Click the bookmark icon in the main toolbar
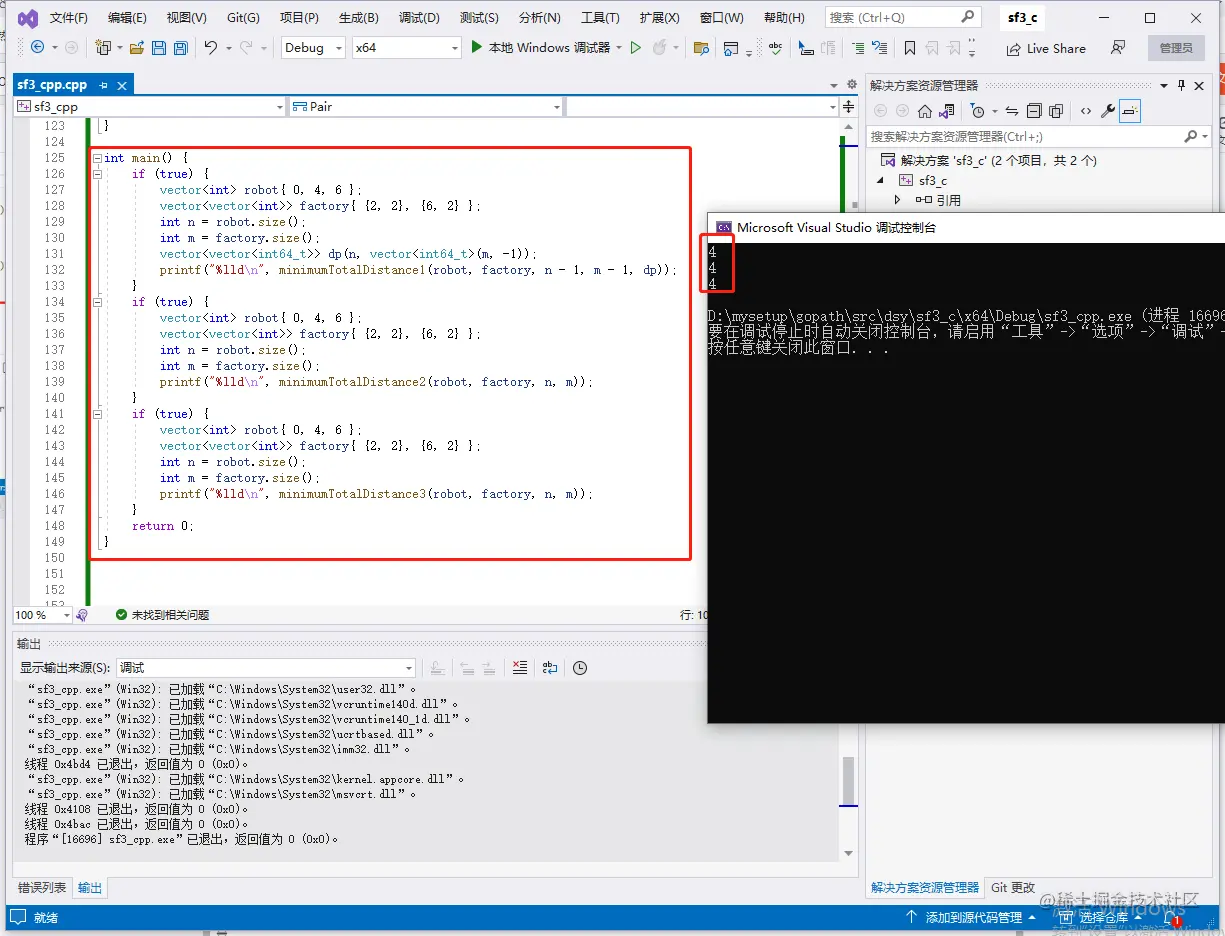Image resolution: width=1225 pixels, height=936 pixels. pos(909,48)
